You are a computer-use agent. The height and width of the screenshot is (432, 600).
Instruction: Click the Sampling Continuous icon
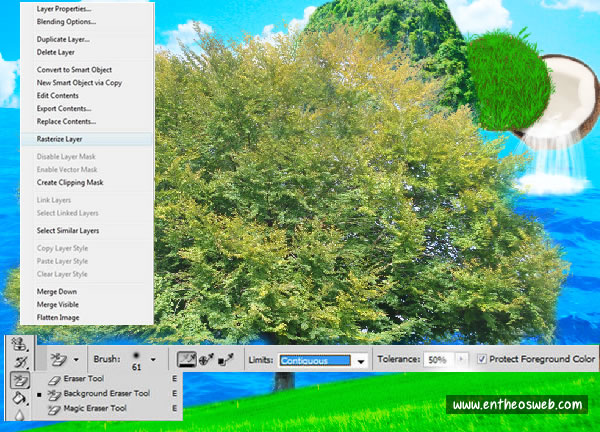[186, 358]
